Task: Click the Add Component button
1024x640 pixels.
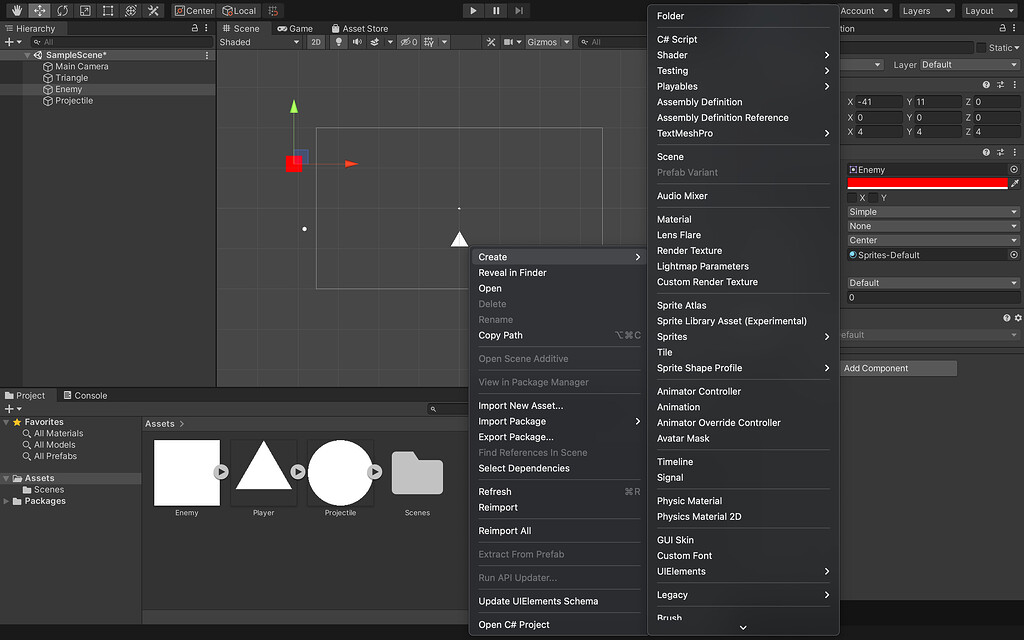Action: click(897, 368)
